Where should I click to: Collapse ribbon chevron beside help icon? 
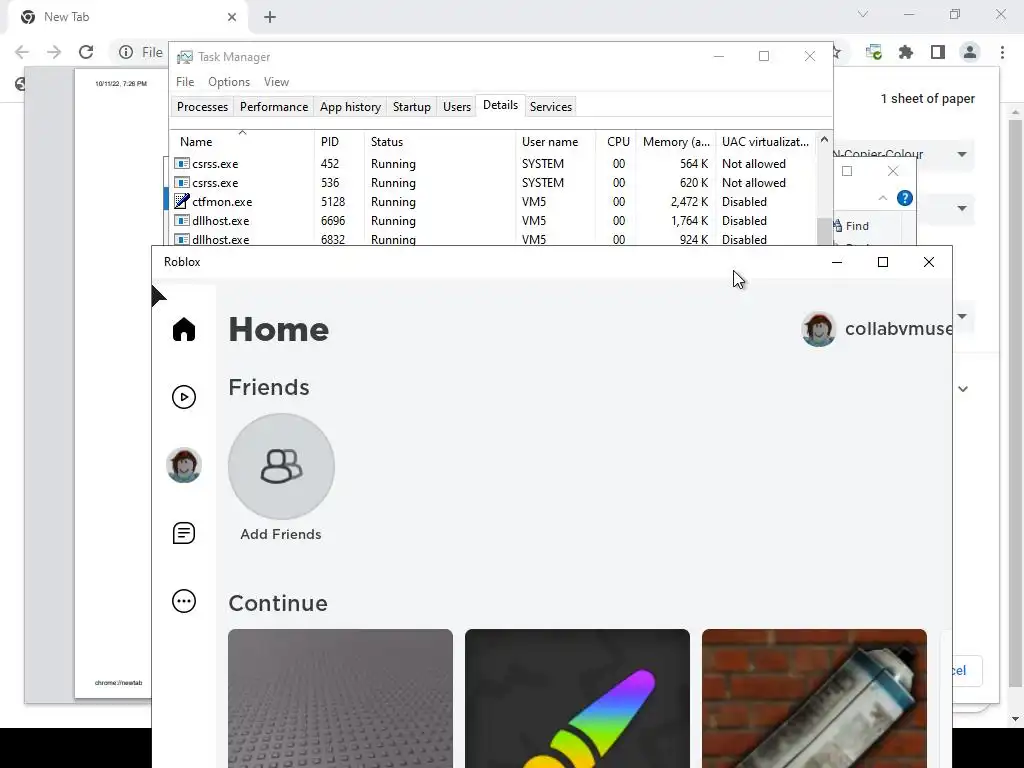coord(883,198)
